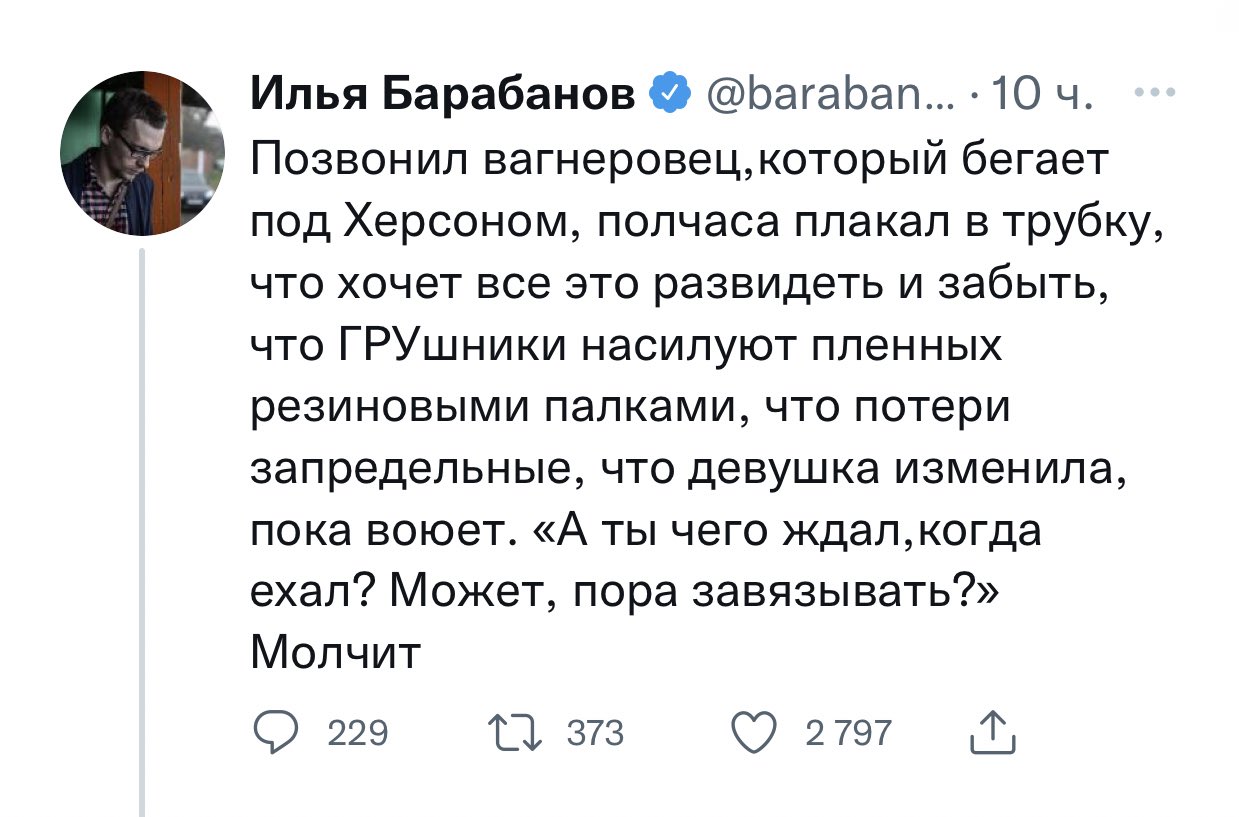Open the three-dot more options menu
Image resolution: width=1239 pixels, height=817 pixels.
[1154, 96]
